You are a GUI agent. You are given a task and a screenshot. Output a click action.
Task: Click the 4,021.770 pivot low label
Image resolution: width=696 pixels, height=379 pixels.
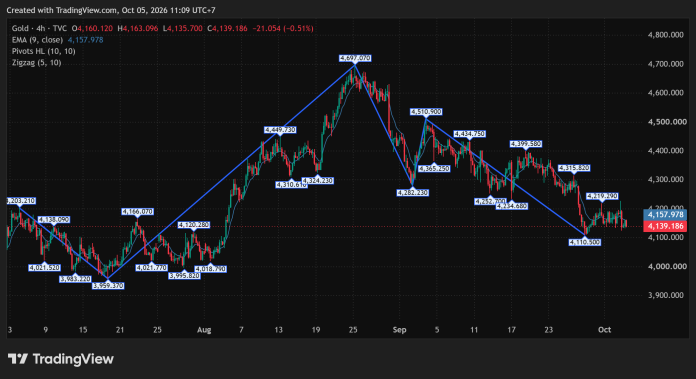coord(151,268)
